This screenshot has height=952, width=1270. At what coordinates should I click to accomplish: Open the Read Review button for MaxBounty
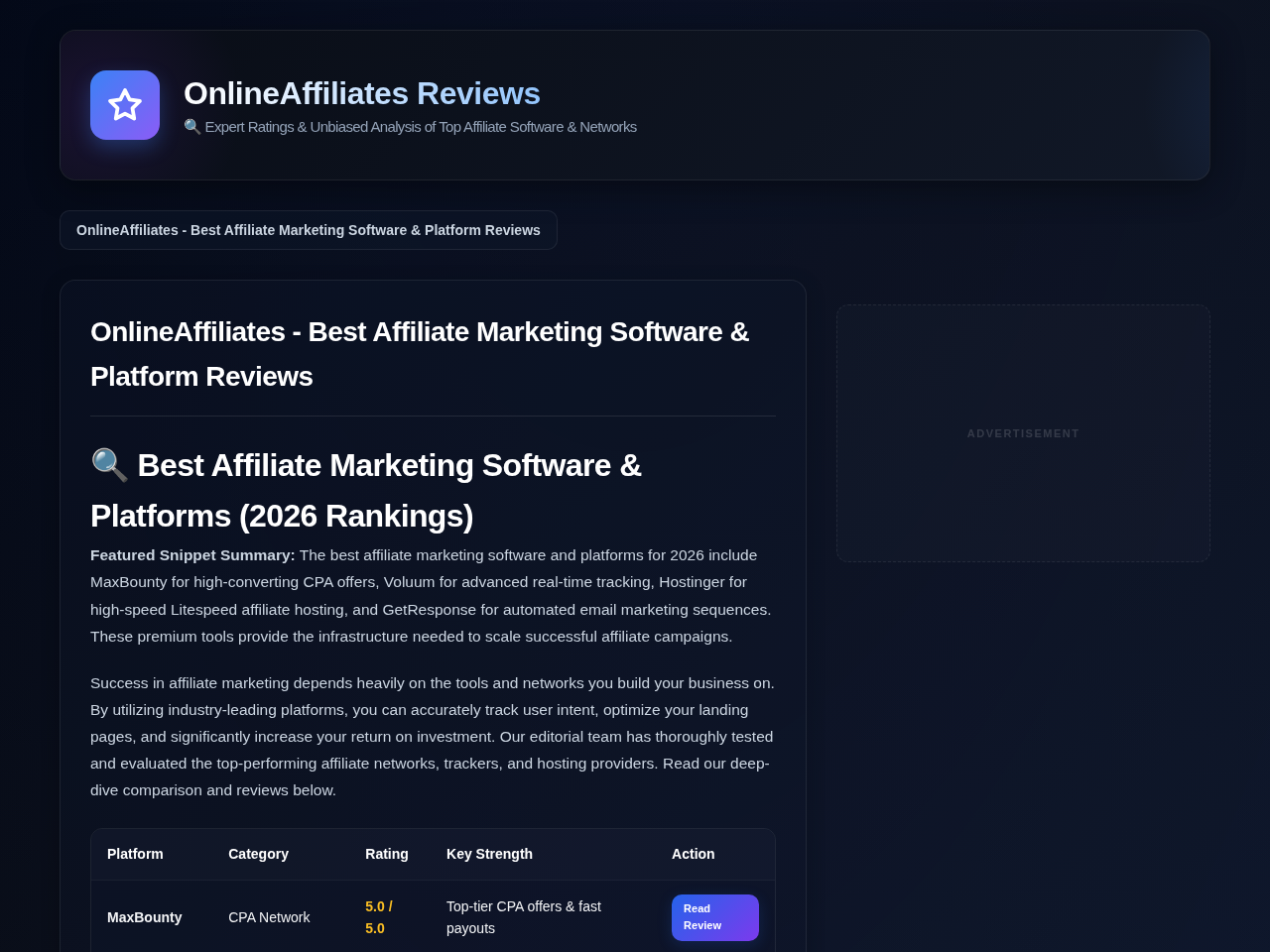click(715, 917)
